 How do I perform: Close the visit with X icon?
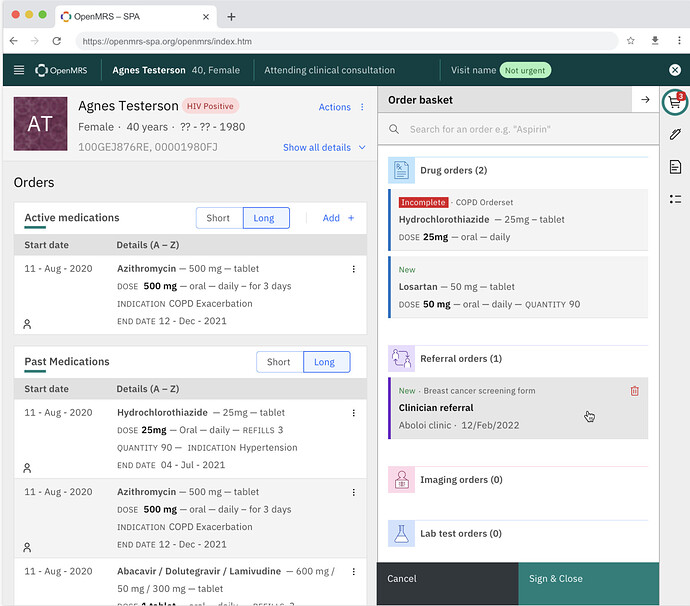(x=674, y=70)
